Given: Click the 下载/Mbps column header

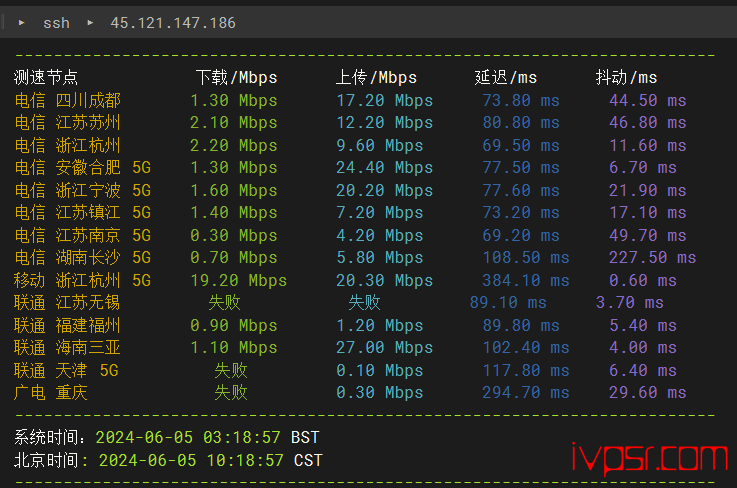Looking at the screenshot, I should point(236,77).
